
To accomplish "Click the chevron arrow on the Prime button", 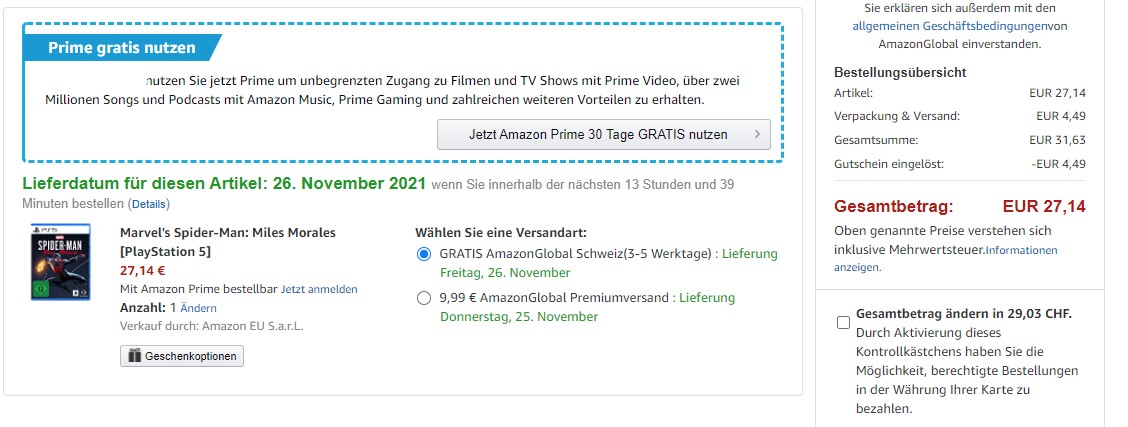I will (757, 134).
